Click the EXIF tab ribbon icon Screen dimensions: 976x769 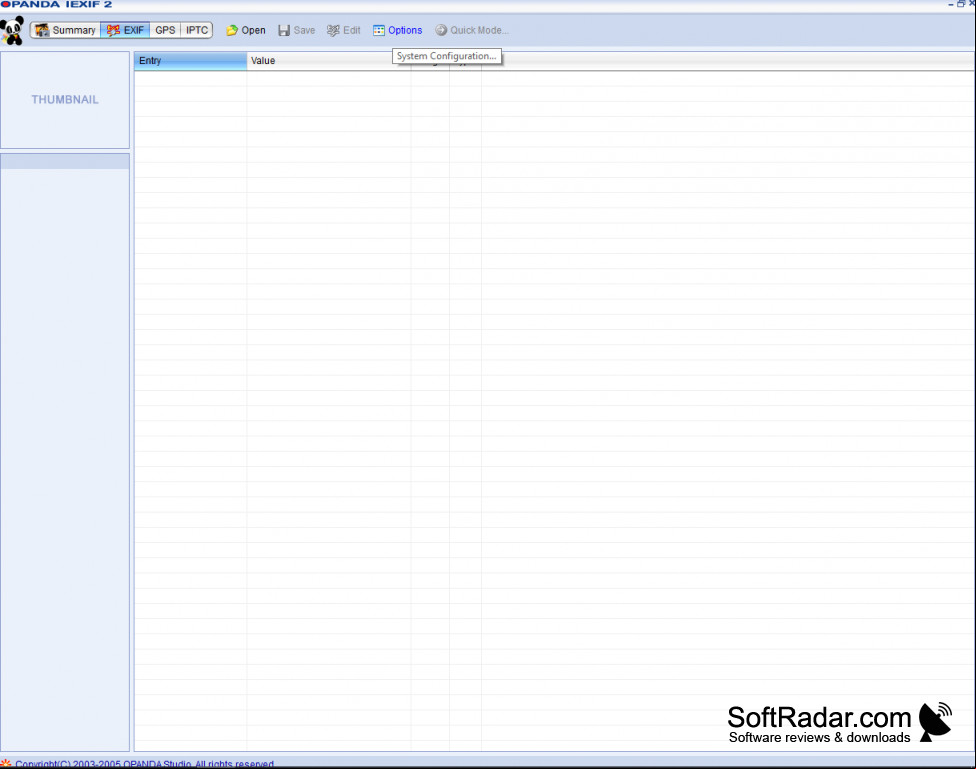tap(113, 30)
